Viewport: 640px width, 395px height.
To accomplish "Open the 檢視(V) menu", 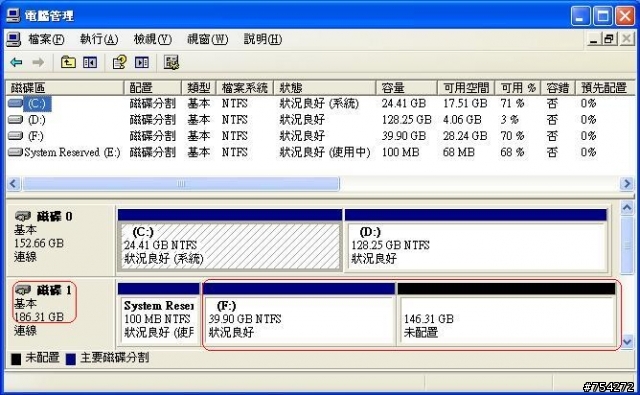I will 153,39.
